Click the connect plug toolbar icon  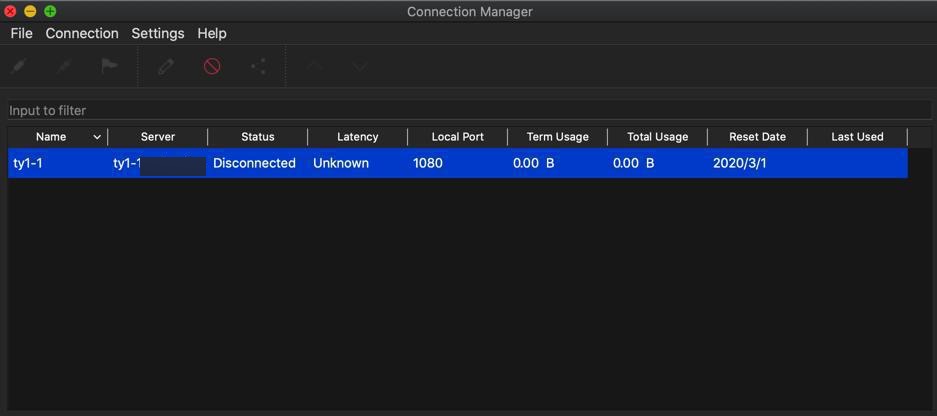(x=19, y=66)
